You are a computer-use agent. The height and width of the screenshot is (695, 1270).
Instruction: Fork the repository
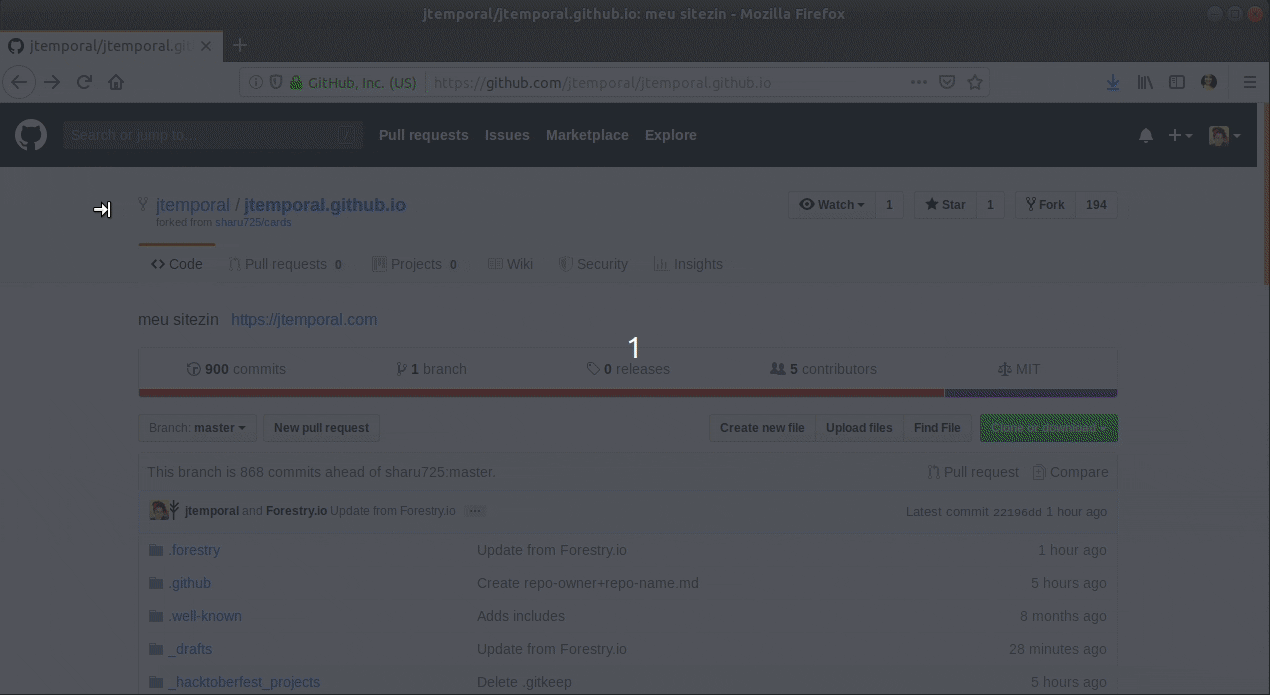coord(1045,205)
